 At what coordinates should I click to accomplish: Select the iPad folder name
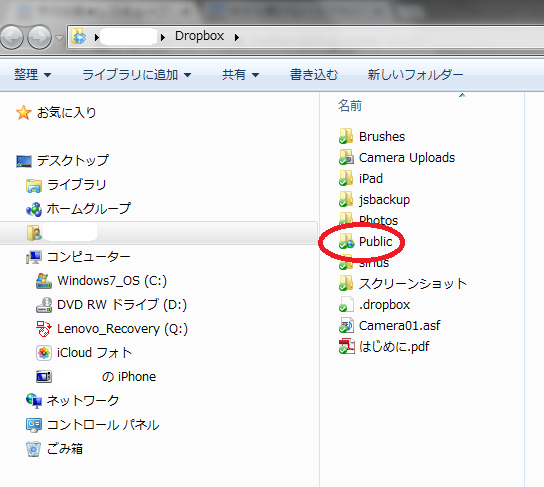pyautogui.click(x=371, y=179)
